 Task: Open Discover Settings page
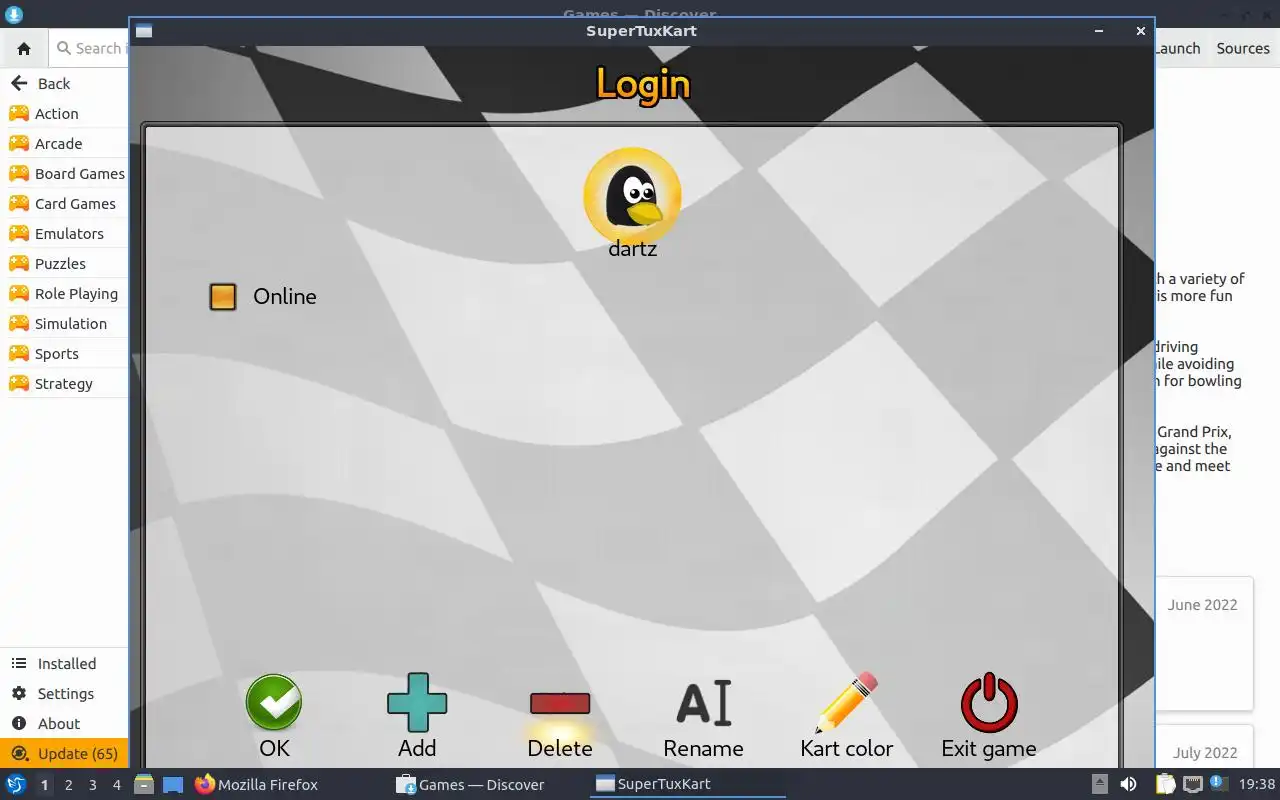(x=64, y=694)
